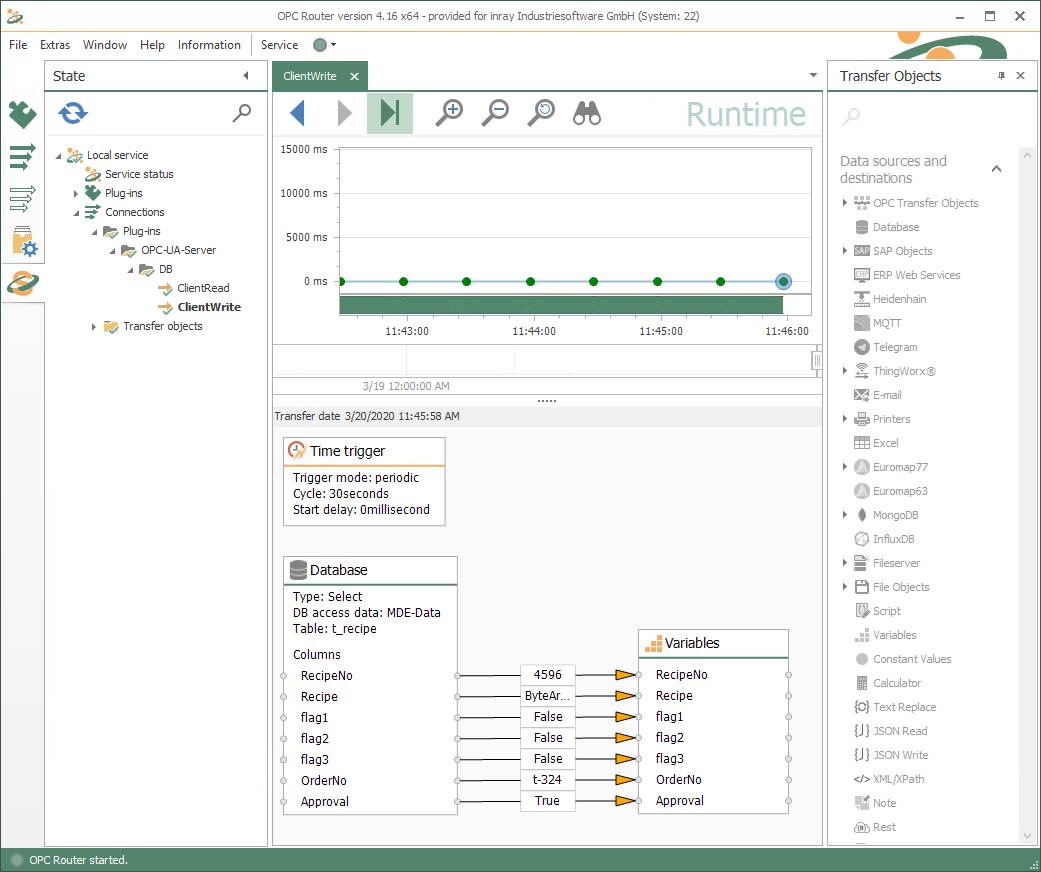1041x872 pixels.
Task: Click the zoom in magnifier icon
Action: pos(449,113)
